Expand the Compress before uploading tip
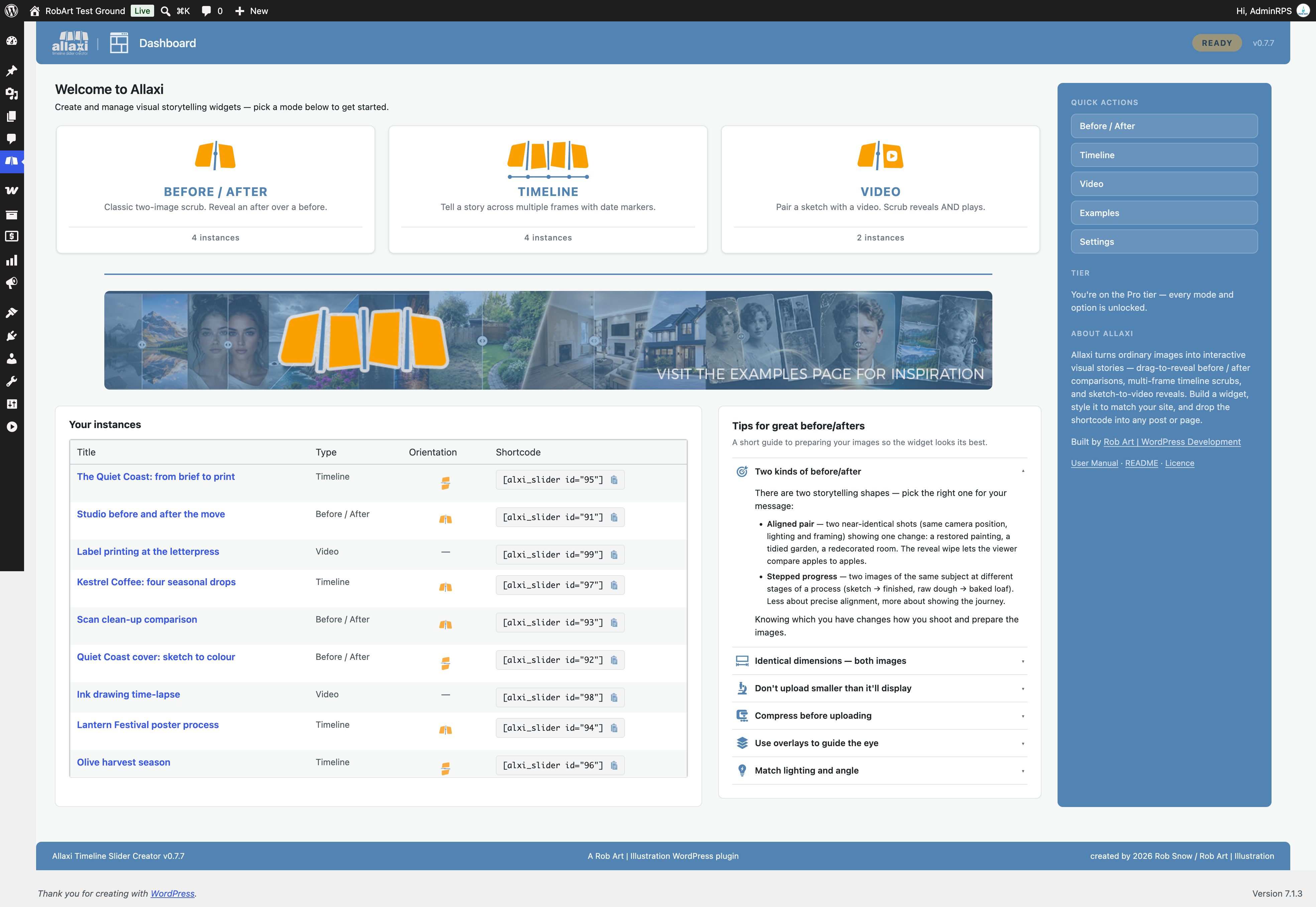Viewport: 1316px width, 907px height. pos(880,716)
